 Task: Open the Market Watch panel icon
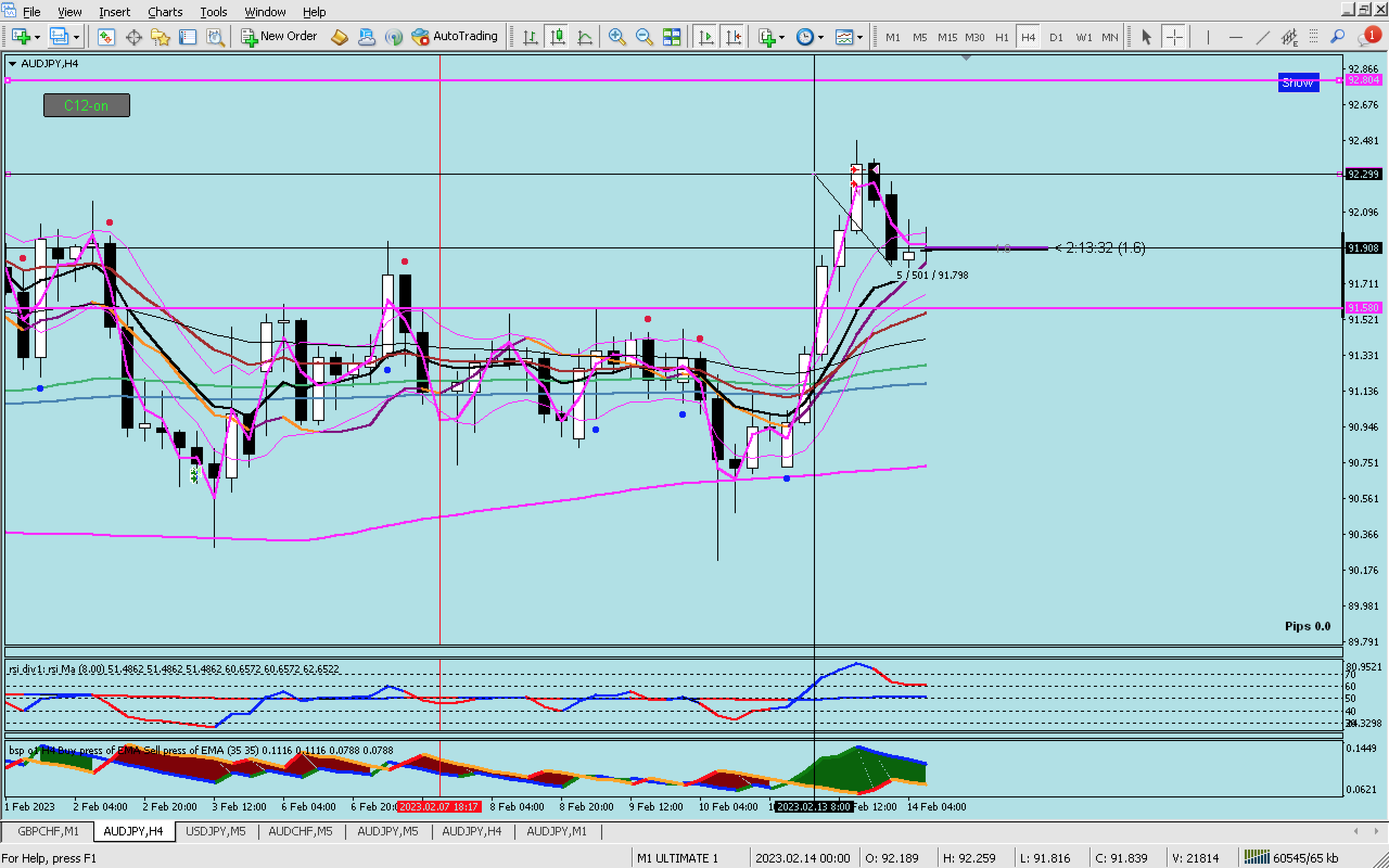tap(106, 37)
